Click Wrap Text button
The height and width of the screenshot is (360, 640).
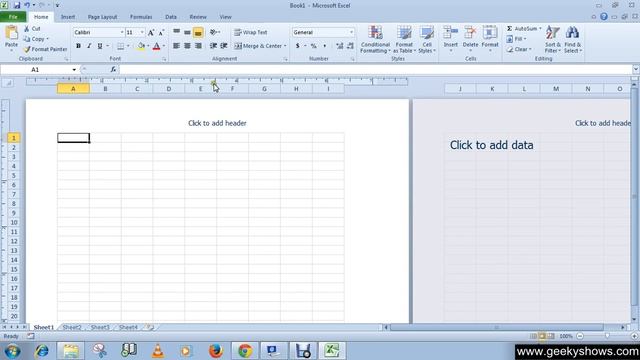[251, 32]
